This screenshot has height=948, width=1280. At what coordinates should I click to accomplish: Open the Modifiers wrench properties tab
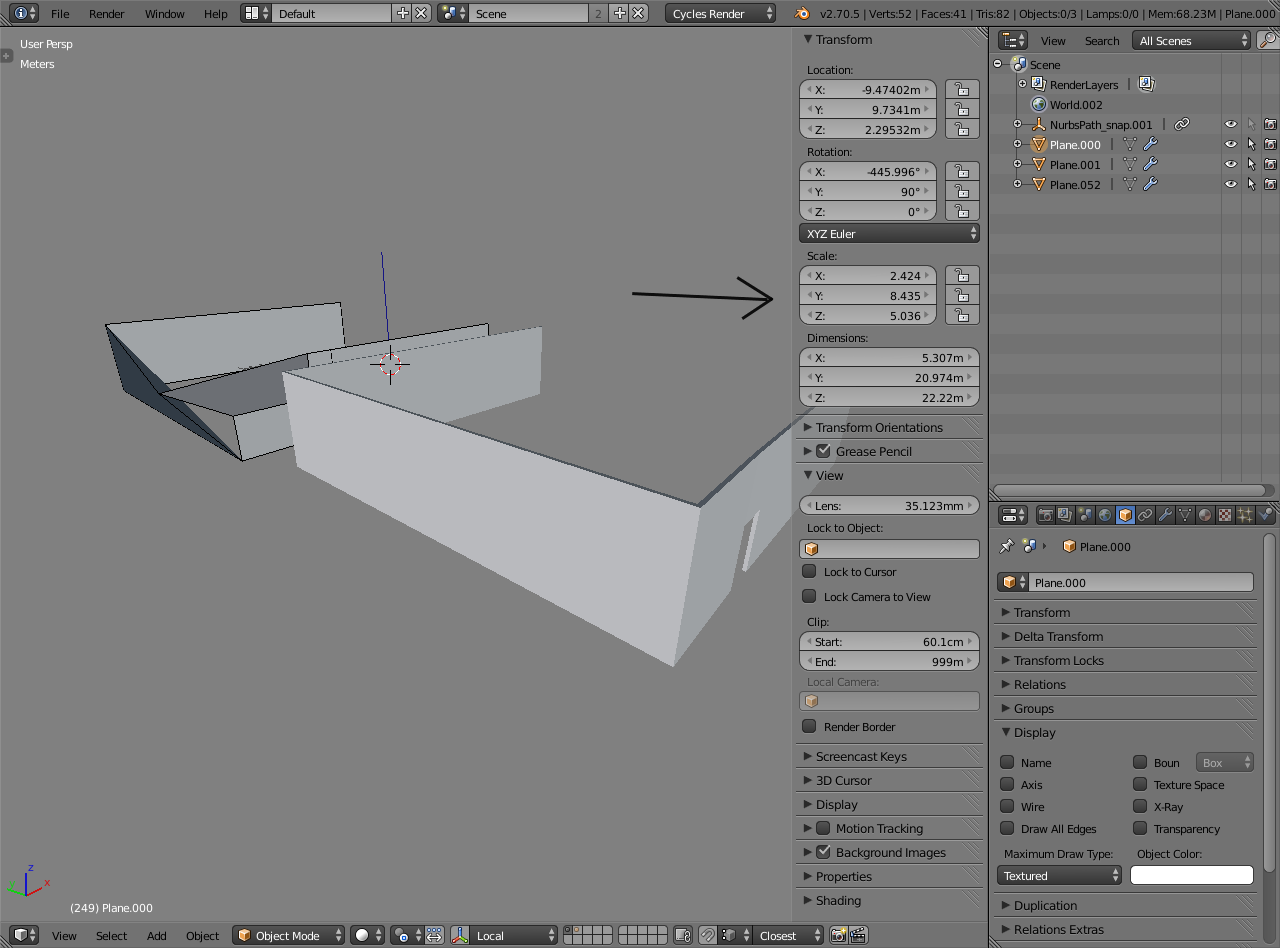(x=1165, y=515)
